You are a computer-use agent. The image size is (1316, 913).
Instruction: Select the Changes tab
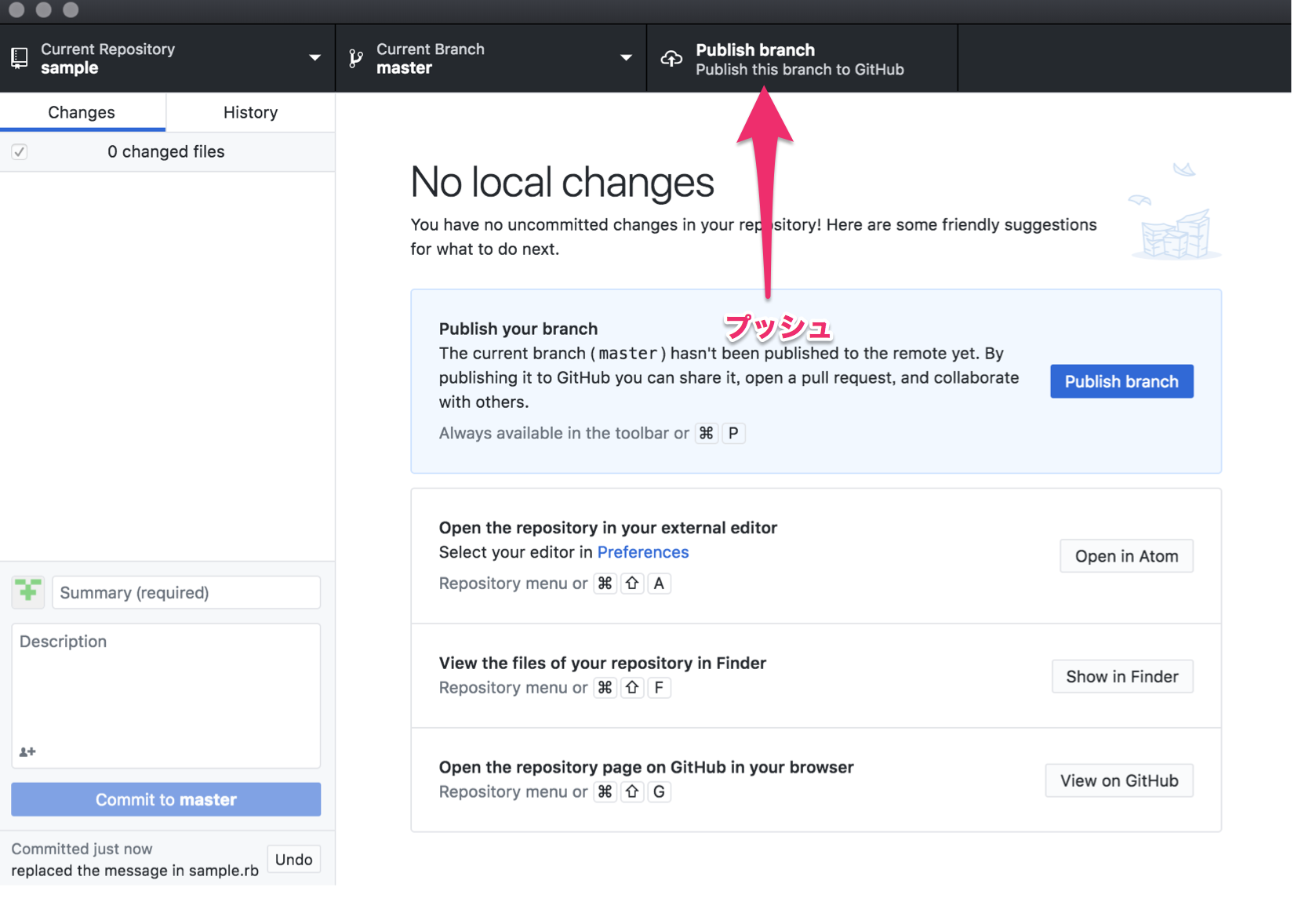(x=82, y=112)
